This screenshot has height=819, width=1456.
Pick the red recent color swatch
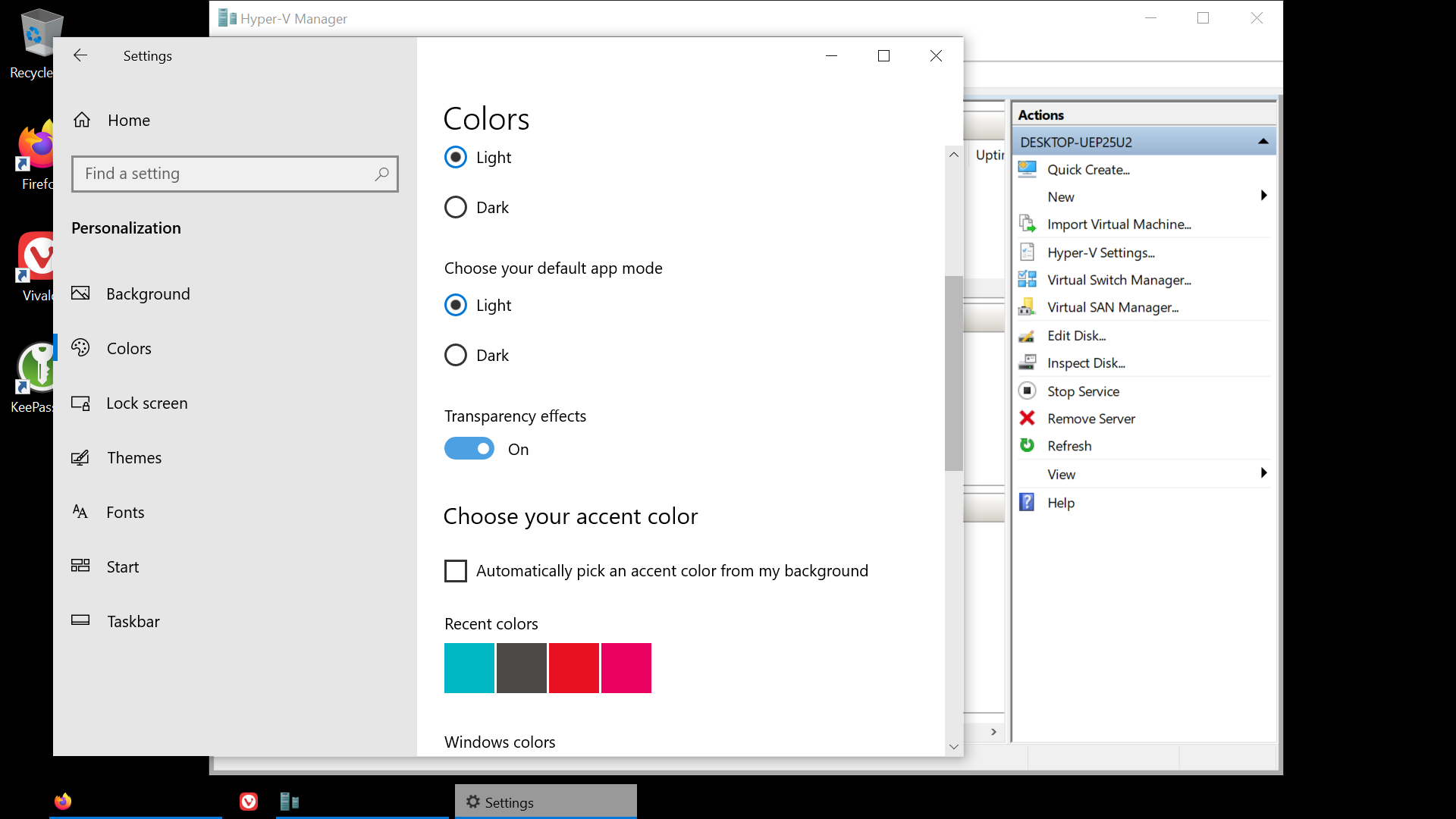pos(574,668)
